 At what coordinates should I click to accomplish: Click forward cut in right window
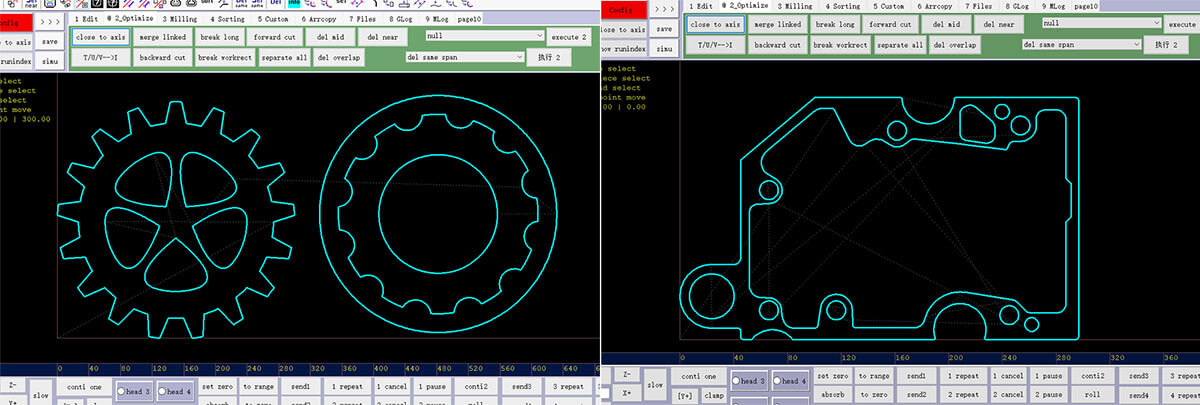coord(890,23)
